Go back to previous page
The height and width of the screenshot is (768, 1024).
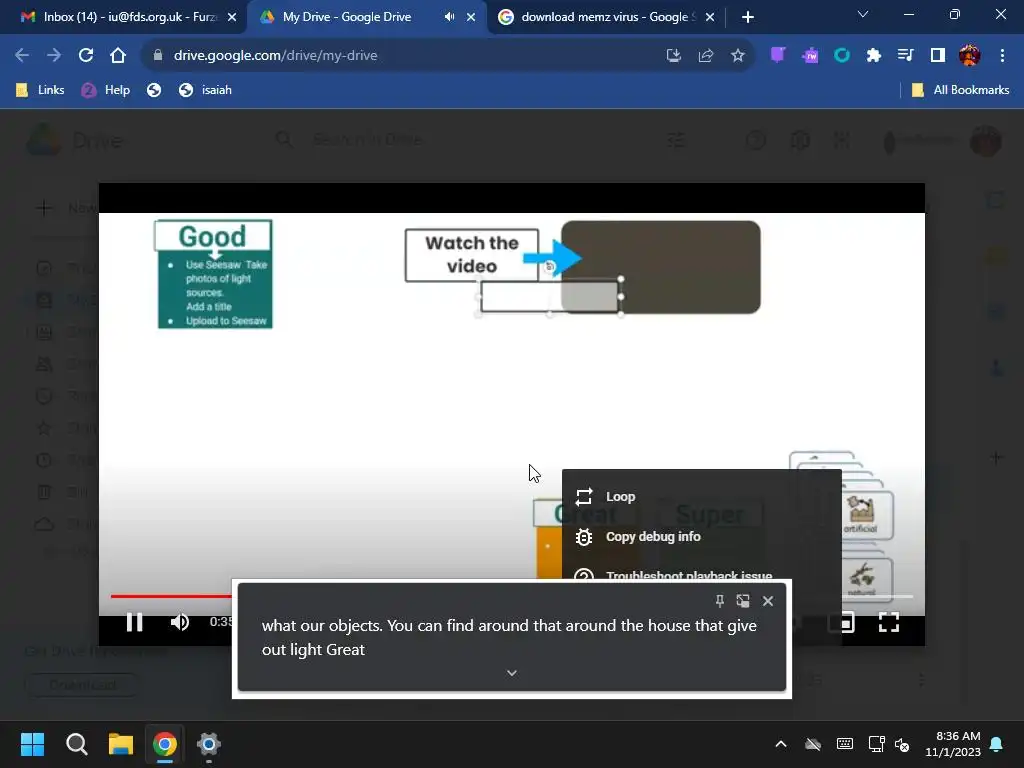(22, 56)
